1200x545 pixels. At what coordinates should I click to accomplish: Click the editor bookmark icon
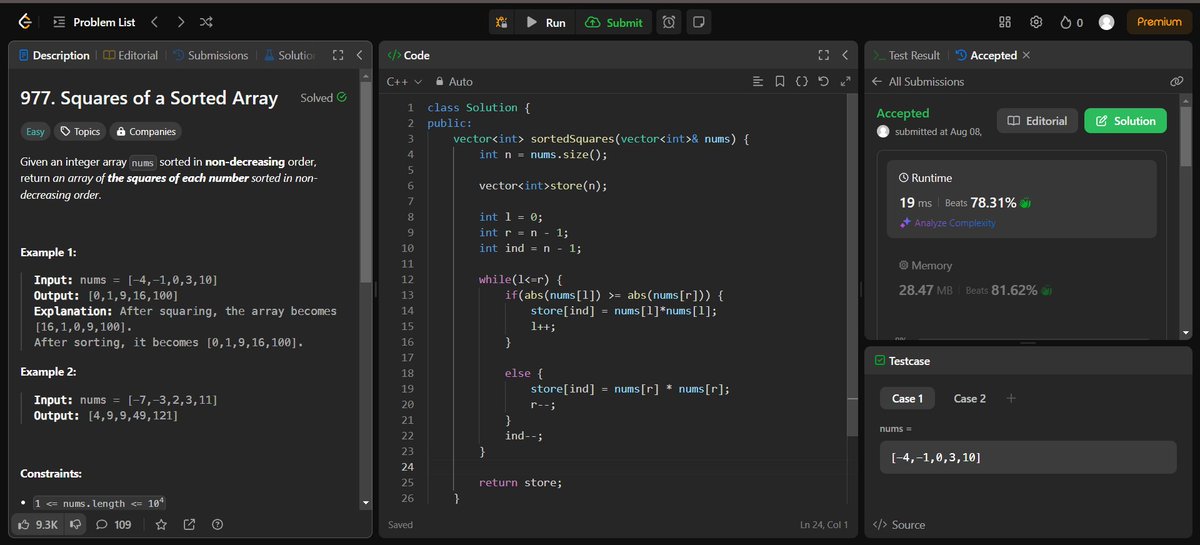pos(780,82)
